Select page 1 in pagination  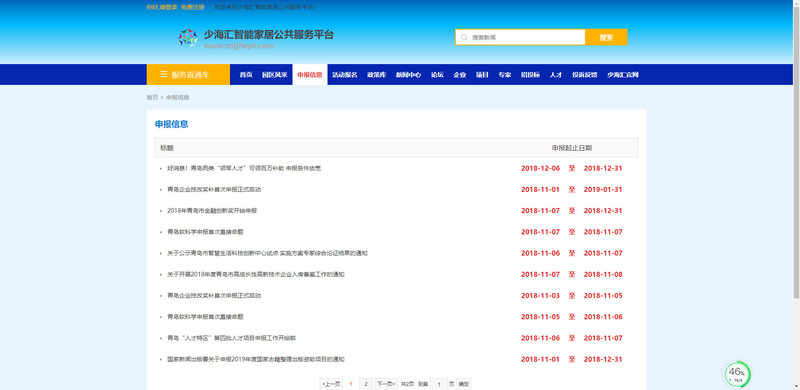351,384
